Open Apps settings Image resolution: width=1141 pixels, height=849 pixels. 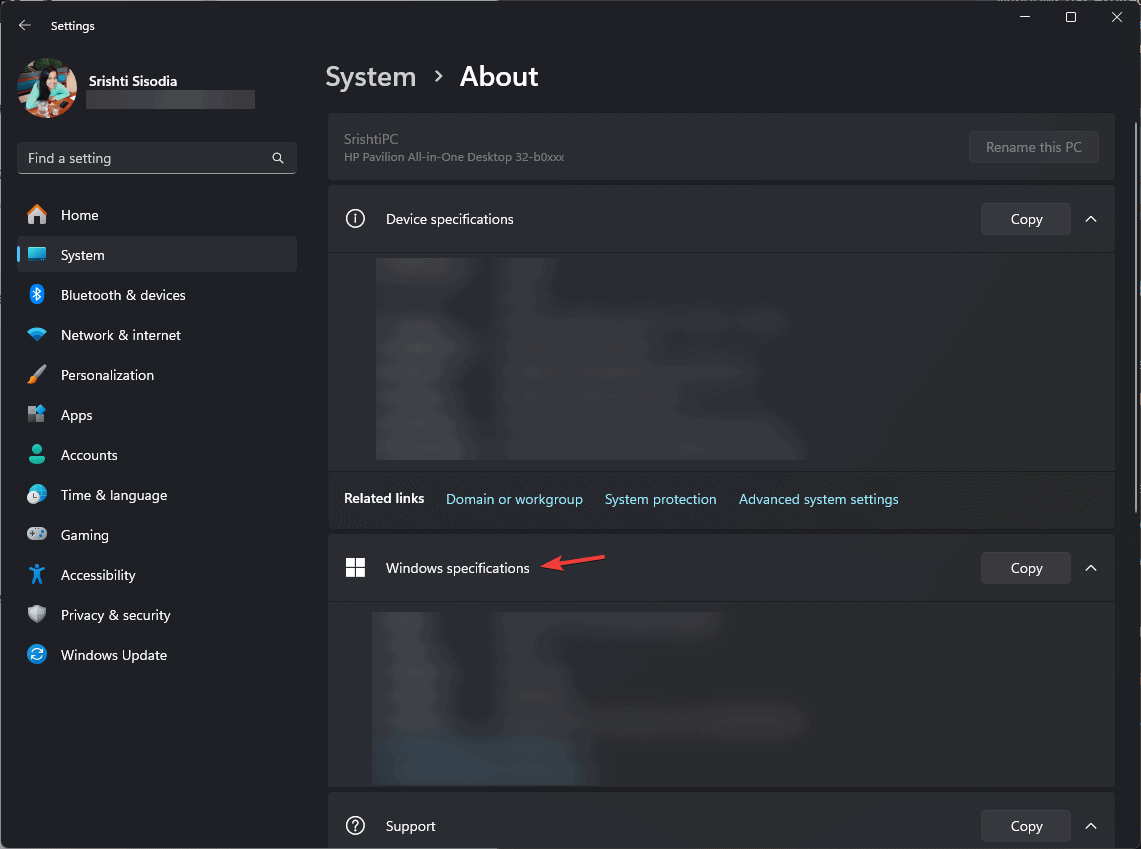(x=156, y=415)
